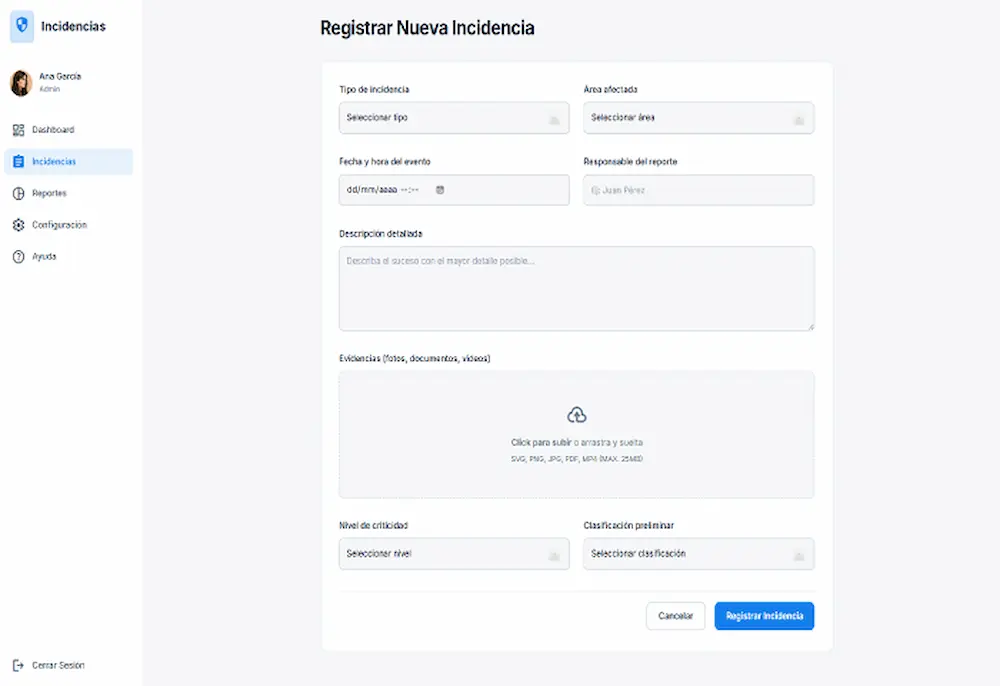Select the Dashboard icon in the sidebar
The width and height of the screenshot is (1000, 686).
pyautogui.click(x=19, y=130)
